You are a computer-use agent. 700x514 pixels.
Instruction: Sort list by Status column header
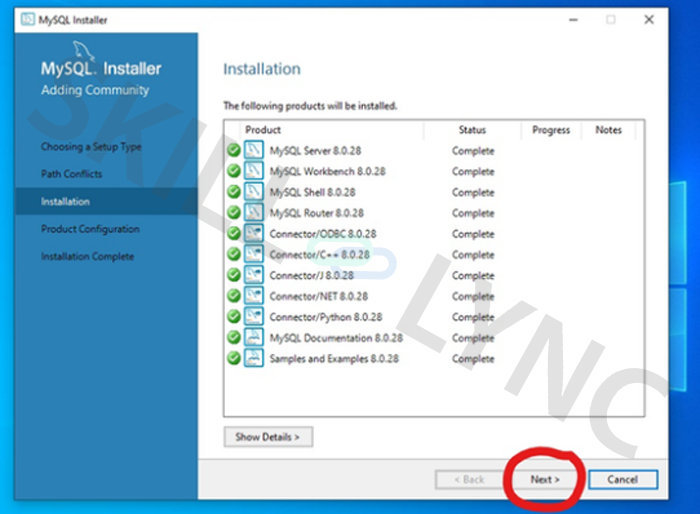point(472,130)
